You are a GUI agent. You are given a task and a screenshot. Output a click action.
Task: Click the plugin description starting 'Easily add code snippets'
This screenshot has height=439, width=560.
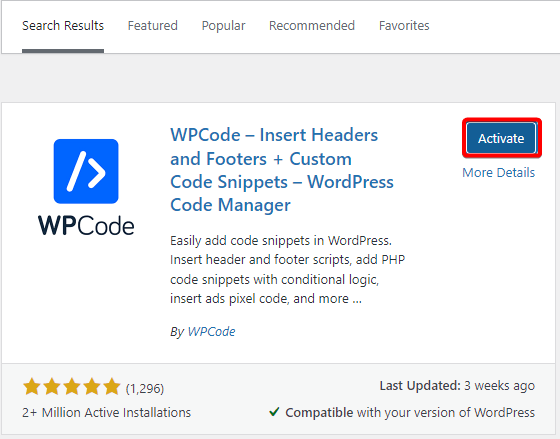coord(288,270)
